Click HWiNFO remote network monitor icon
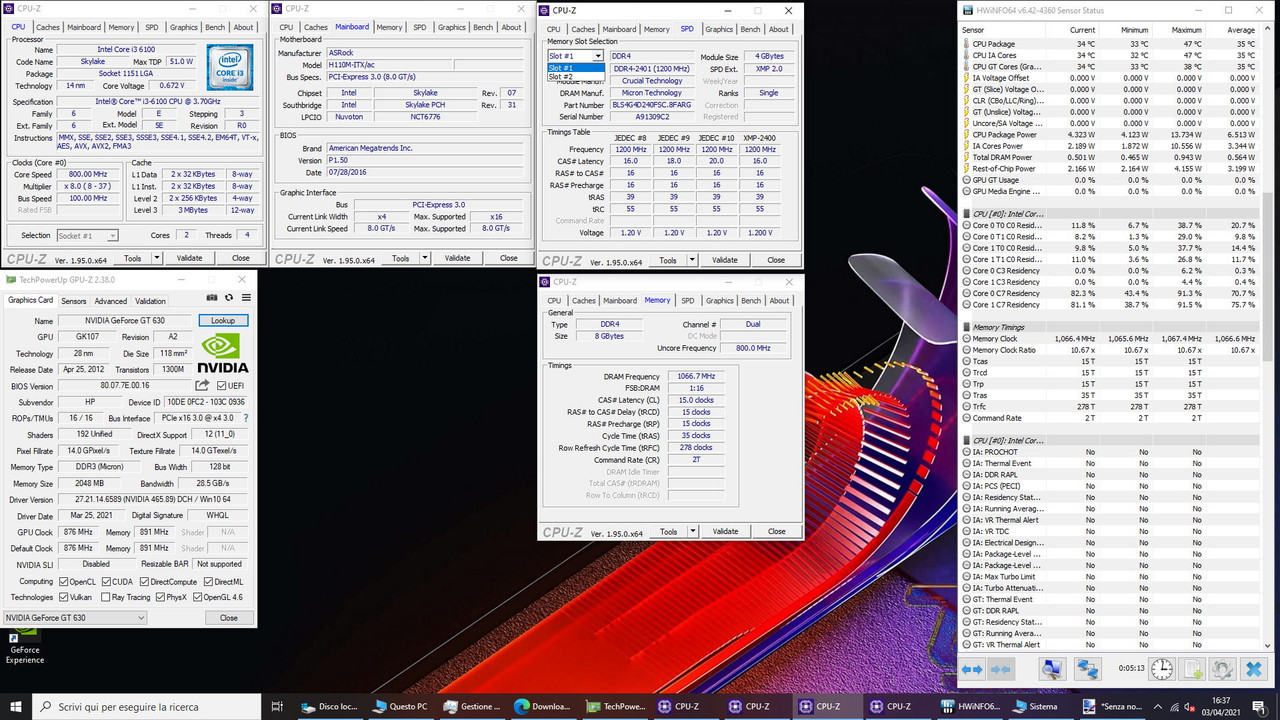This screenshot has height=720, width=1280. [1051, 669]
